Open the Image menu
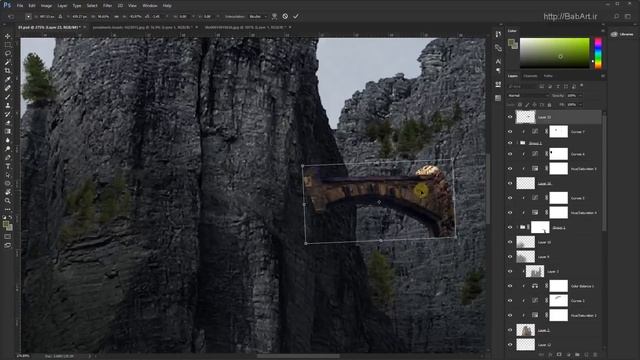 (x=46, y=6)
